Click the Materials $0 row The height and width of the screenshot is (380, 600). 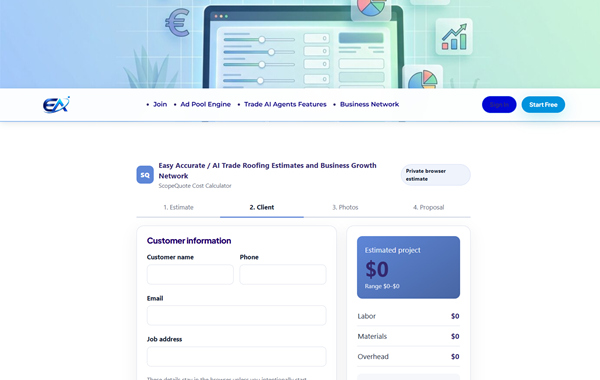tap(408, 336)
